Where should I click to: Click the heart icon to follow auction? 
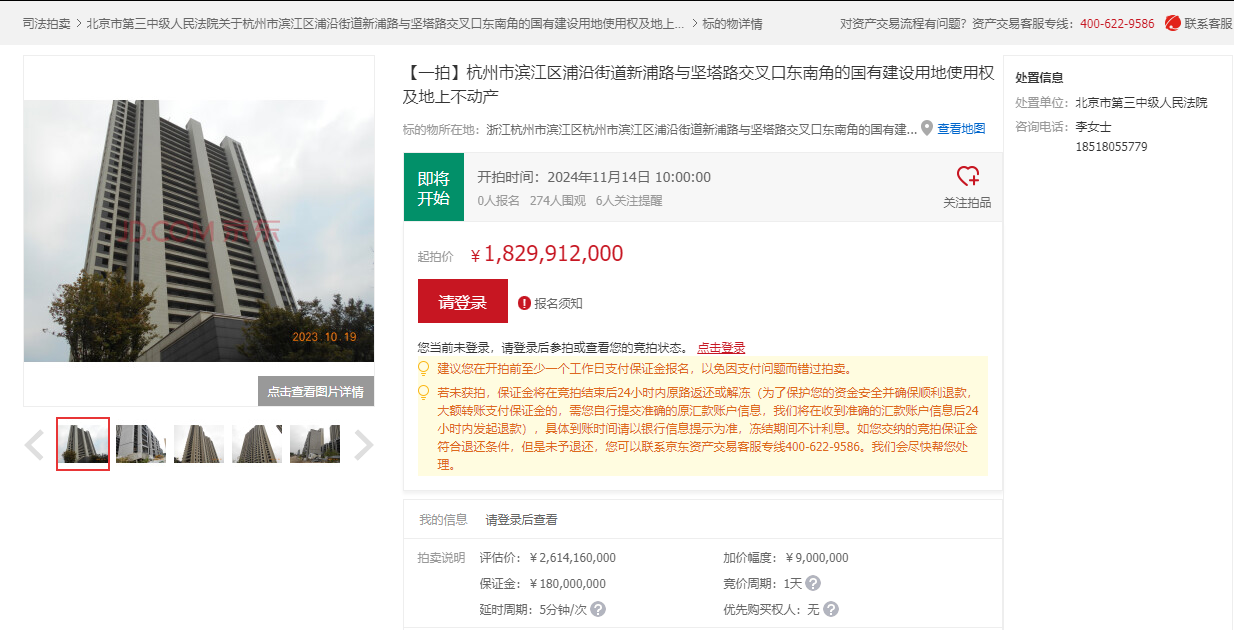coord(967,177)
